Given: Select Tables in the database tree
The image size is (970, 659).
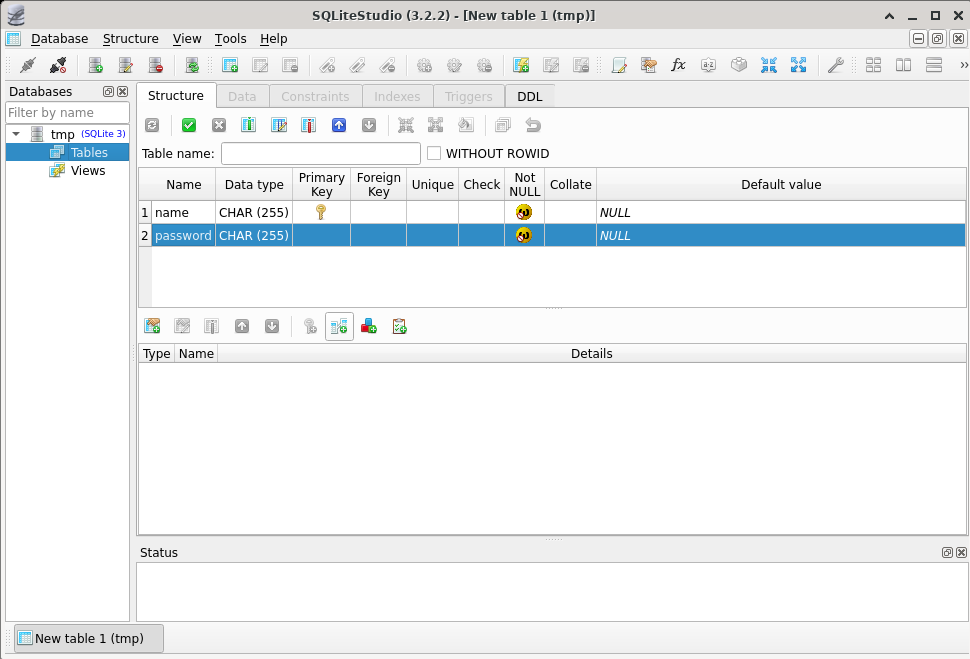Looking at the screenshot, I should pyautogui.click(x=88, y=152).
